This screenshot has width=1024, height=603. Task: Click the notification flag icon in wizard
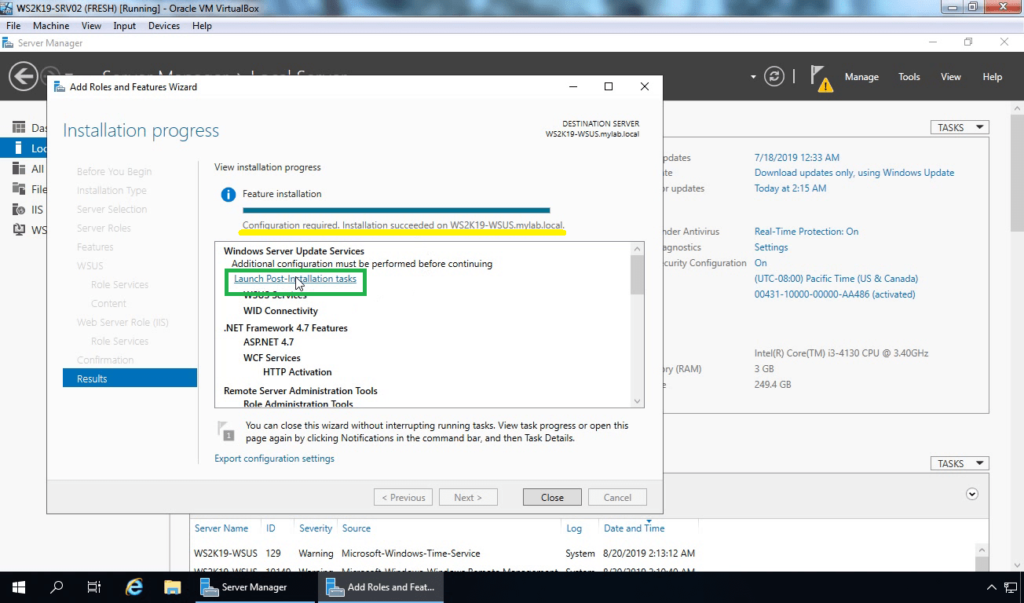[225, 431]
